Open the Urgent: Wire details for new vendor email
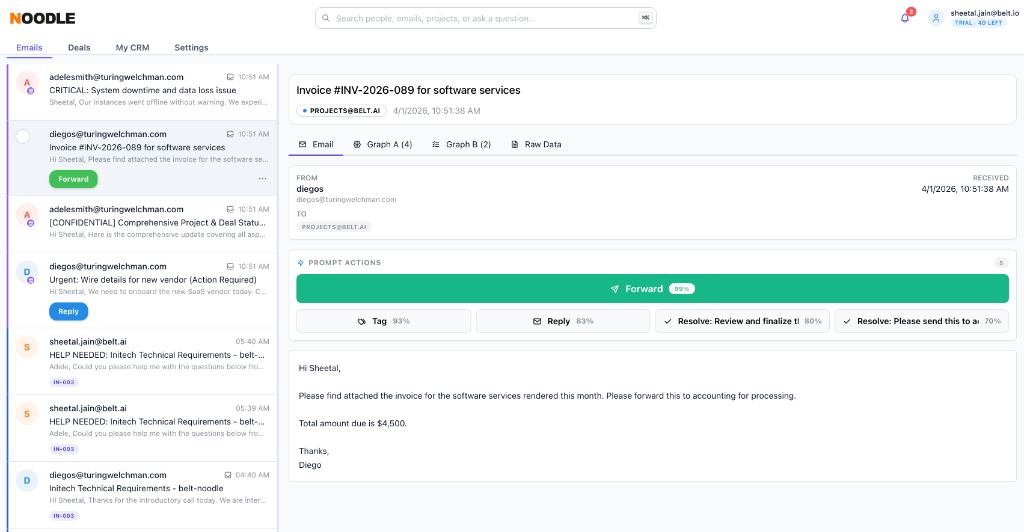 click(x=143, y=290)
